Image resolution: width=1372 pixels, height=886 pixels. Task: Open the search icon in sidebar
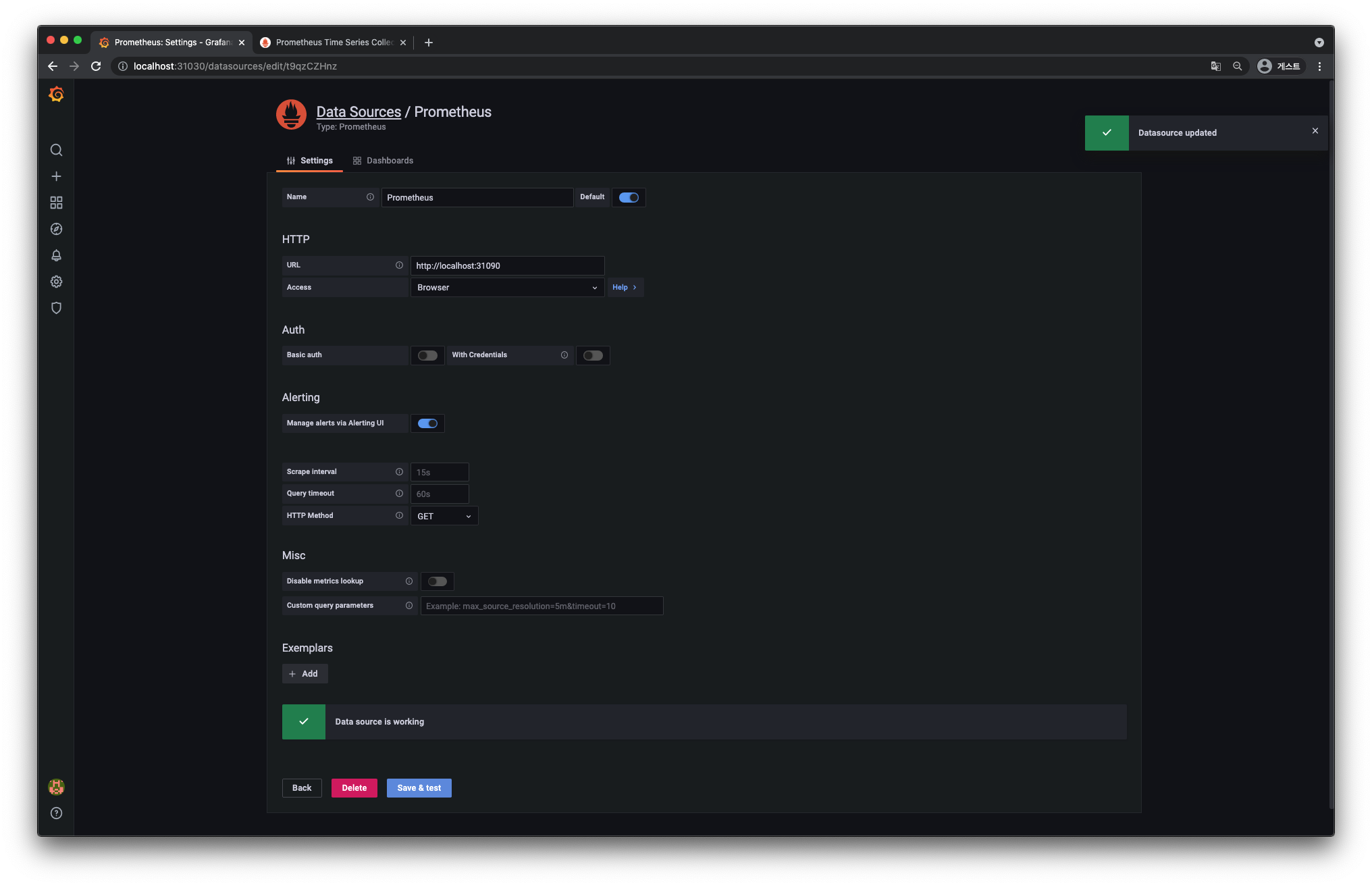click(x=57, y=150)
